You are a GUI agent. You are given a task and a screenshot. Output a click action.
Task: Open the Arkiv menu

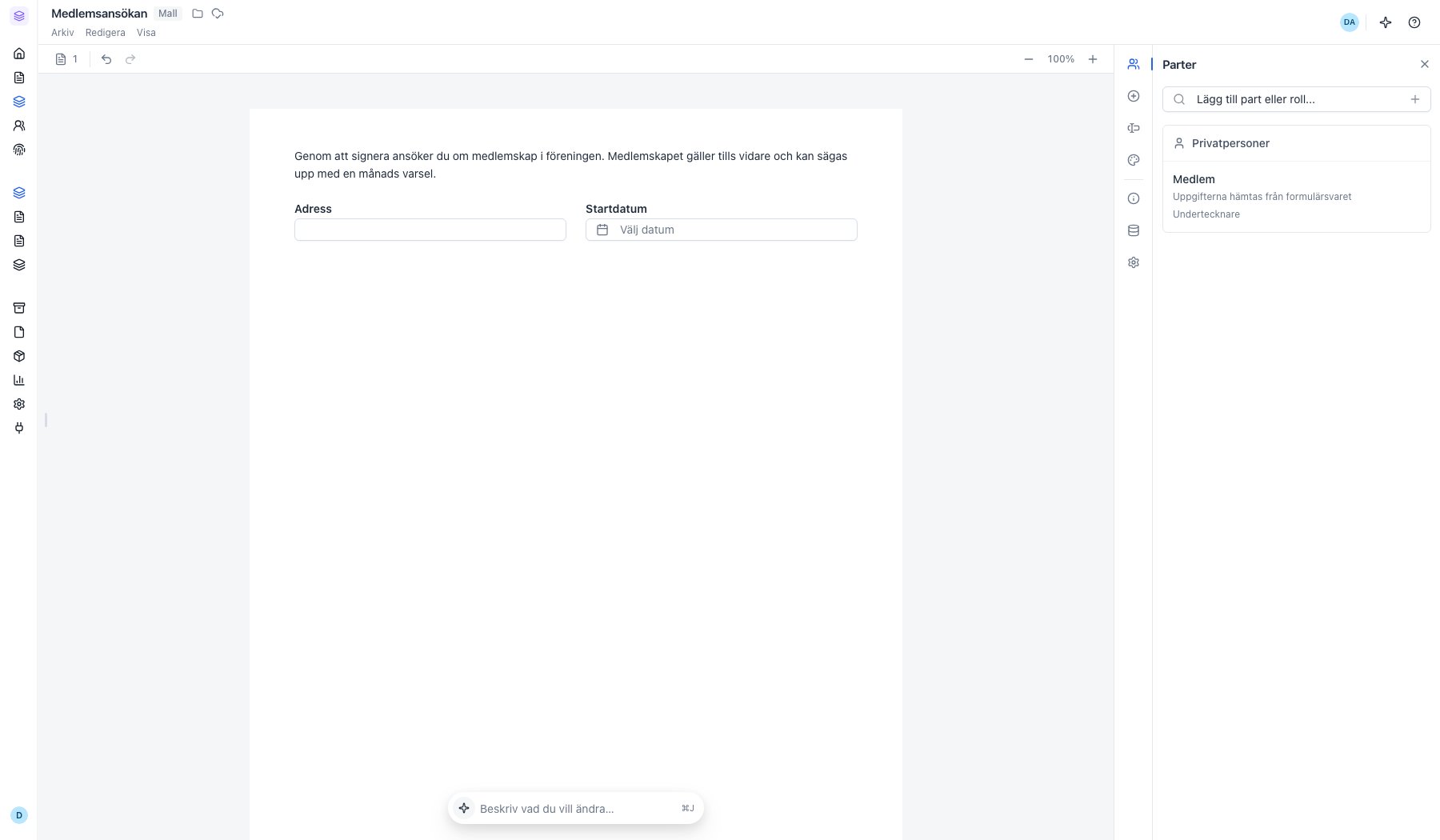62,33
